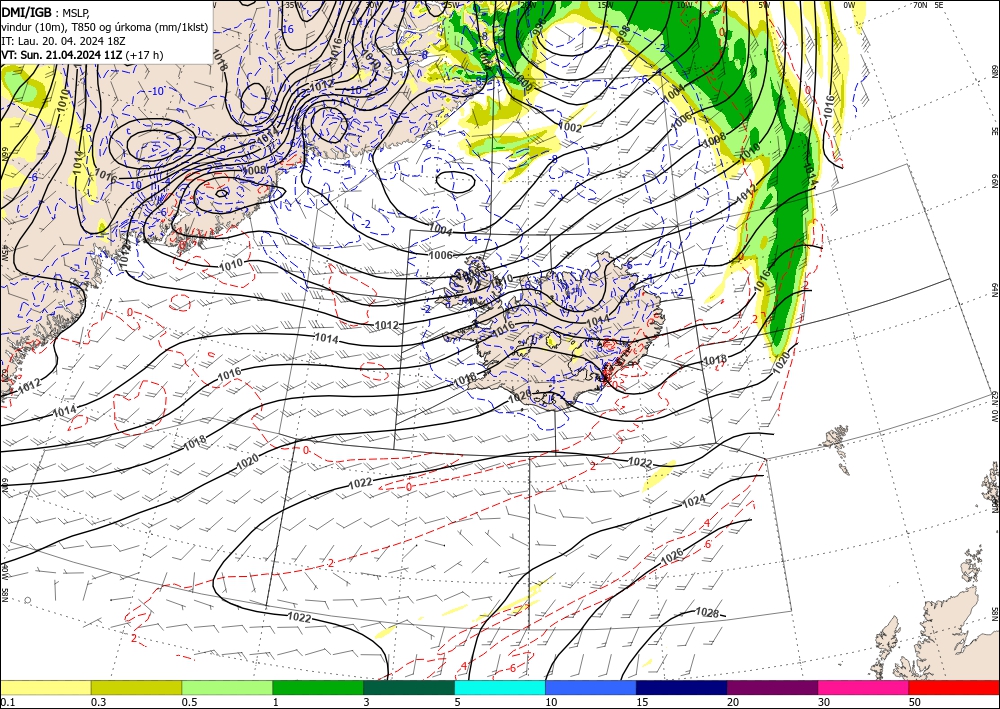This screenshot has height=709, width=1000.
Task: Select the olive-yellow 0.3 mm legend swatch
Action: (x=136, y=687)
